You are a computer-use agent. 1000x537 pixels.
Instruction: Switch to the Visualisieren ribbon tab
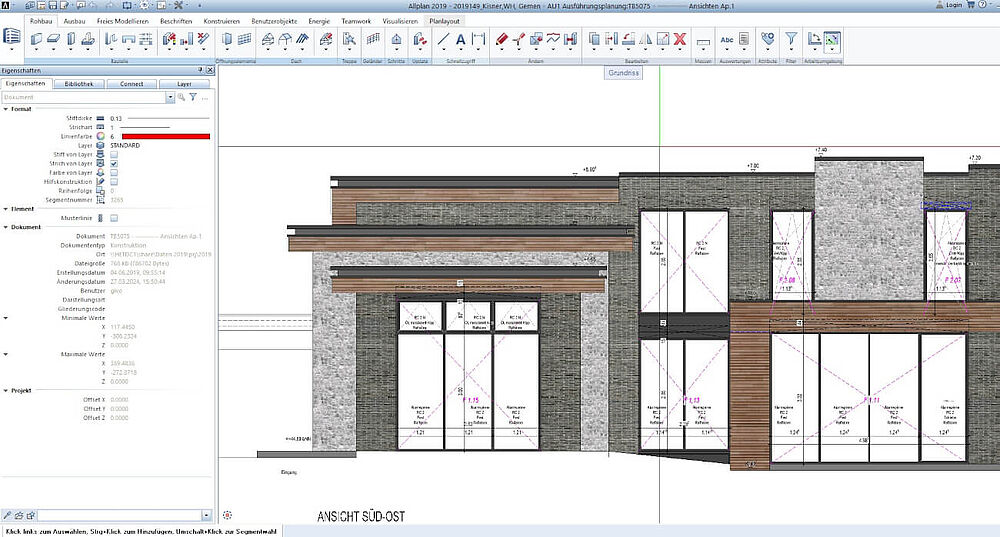(x=400, y=21)
